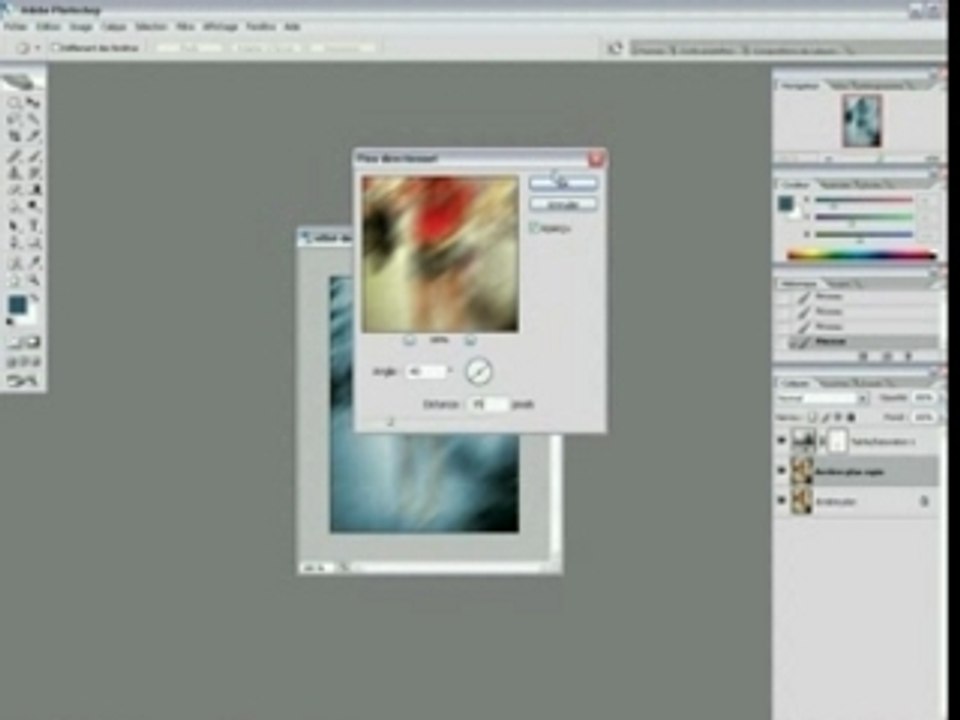Hide the top adjustment layer
The width and height of the screenshot is (960, 720).
(x=781, y=440)
